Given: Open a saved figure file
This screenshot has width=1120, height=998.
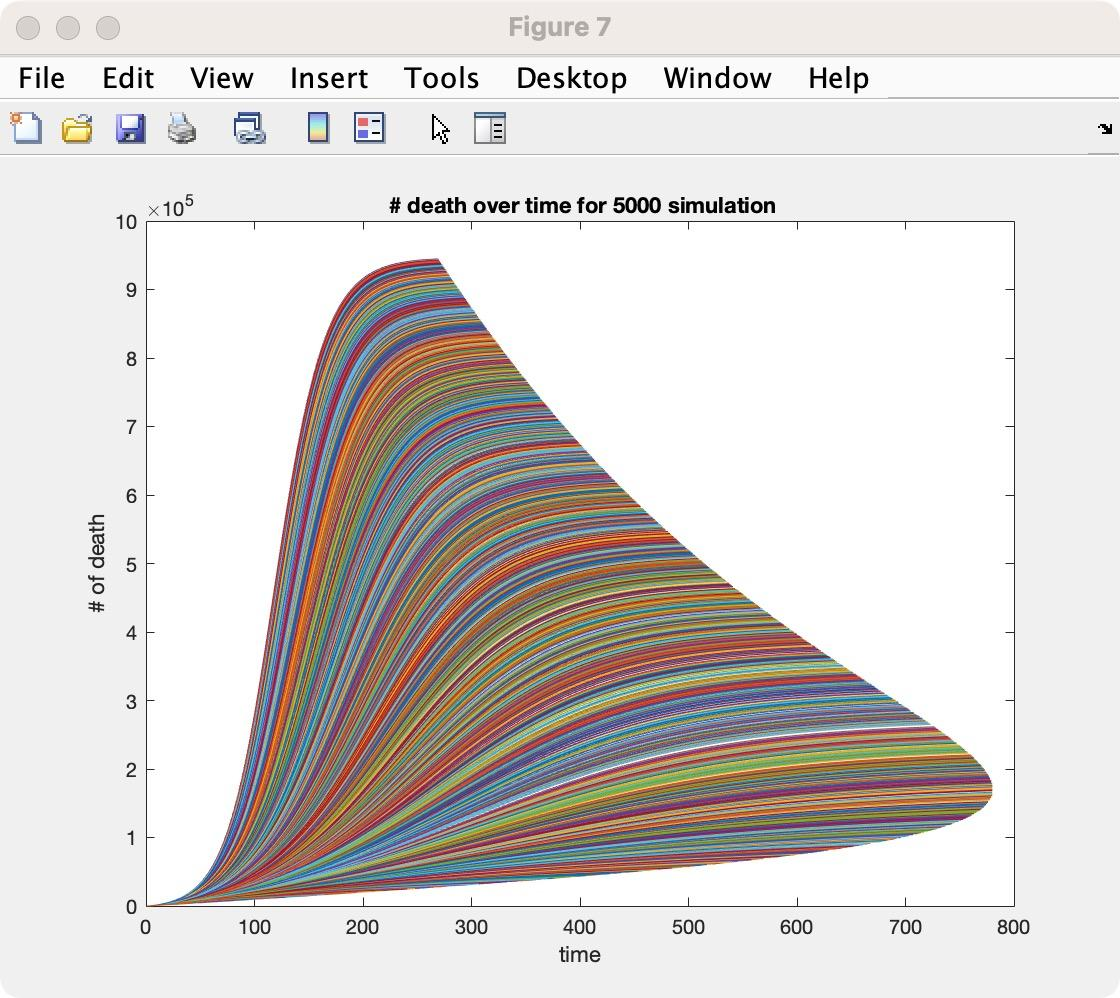Looking at the screenshot, I should [x=79, y=128].
